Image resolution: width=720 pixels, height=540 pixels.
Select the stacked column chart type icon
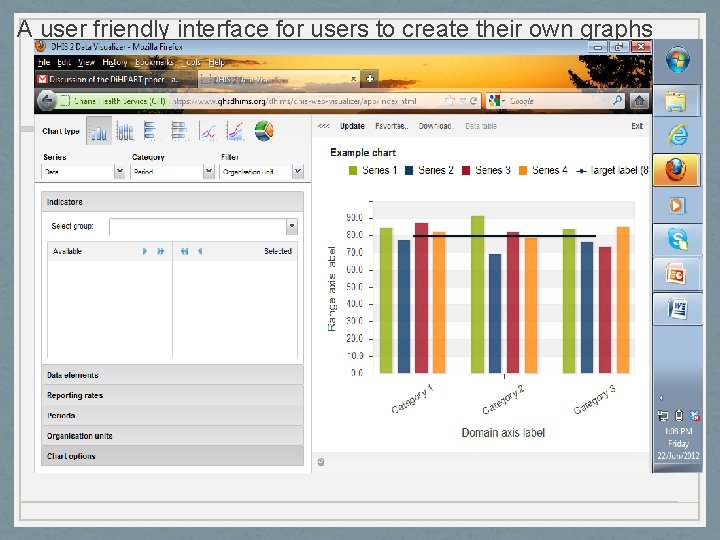(124, 131)
